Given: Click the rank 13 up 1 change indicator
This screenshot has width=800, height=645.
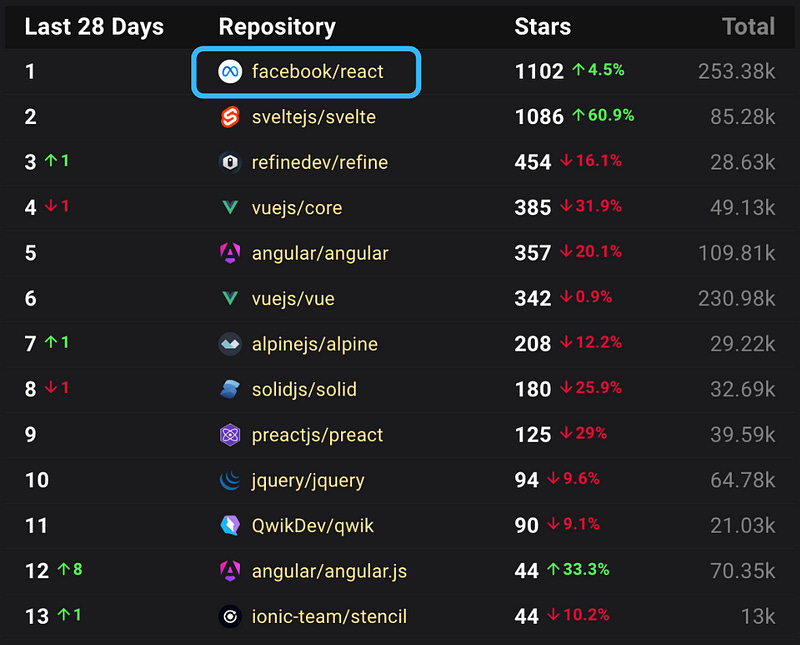Looking at the screenshot, I should [x=69, y=615].
